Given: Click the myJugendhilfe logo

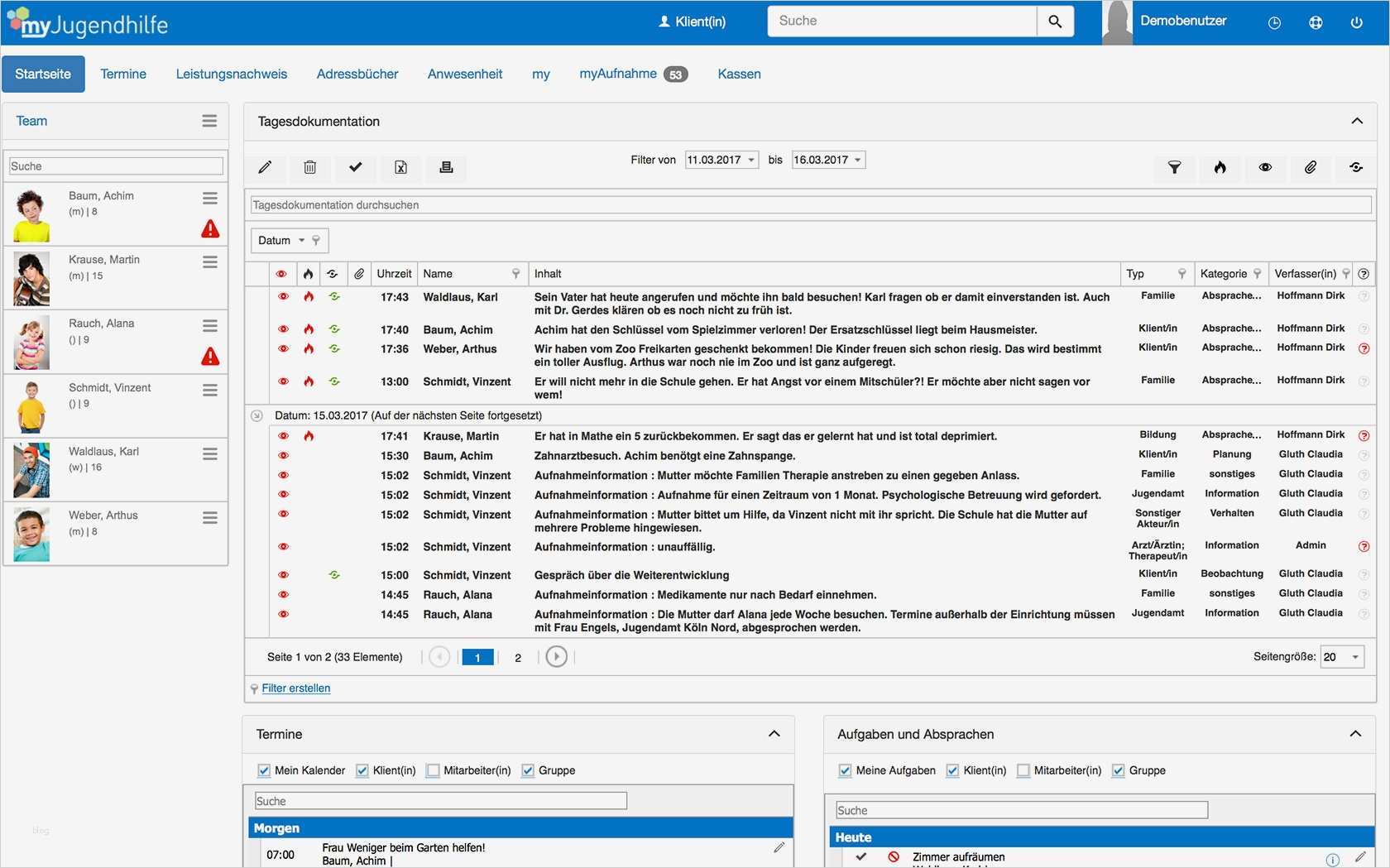Looking at the screenshot, I should point(88,24).
